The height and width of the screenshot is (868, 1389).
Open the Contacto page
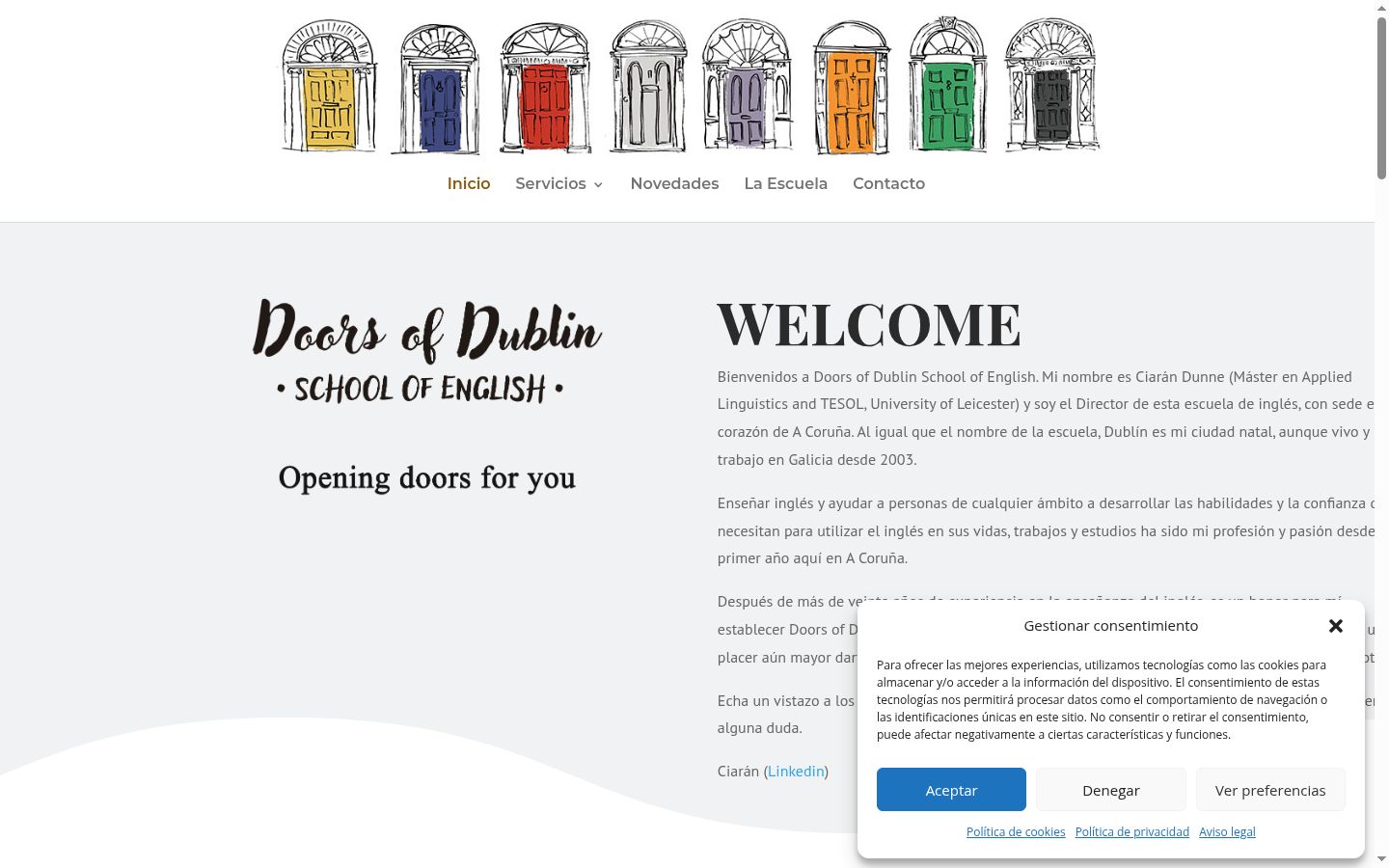coord(889,183)
